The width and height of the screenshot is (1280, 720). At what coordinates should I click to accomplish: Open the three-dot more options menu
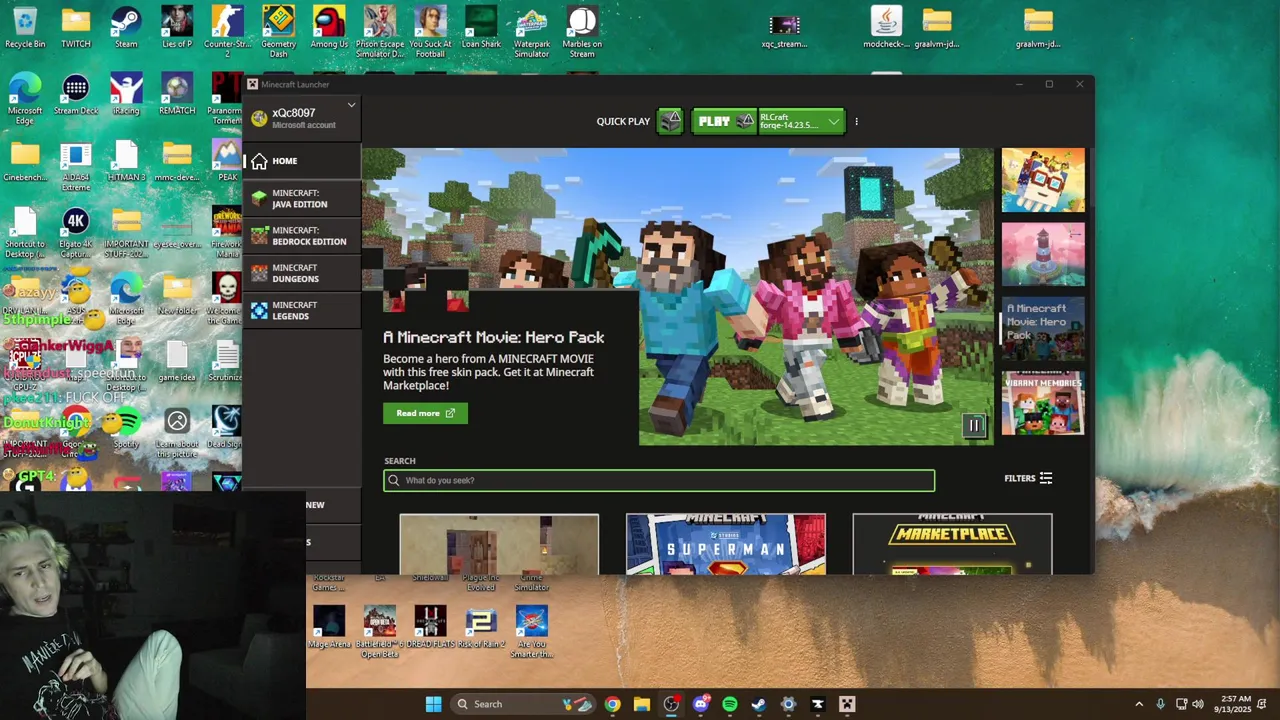click(856, 122)
